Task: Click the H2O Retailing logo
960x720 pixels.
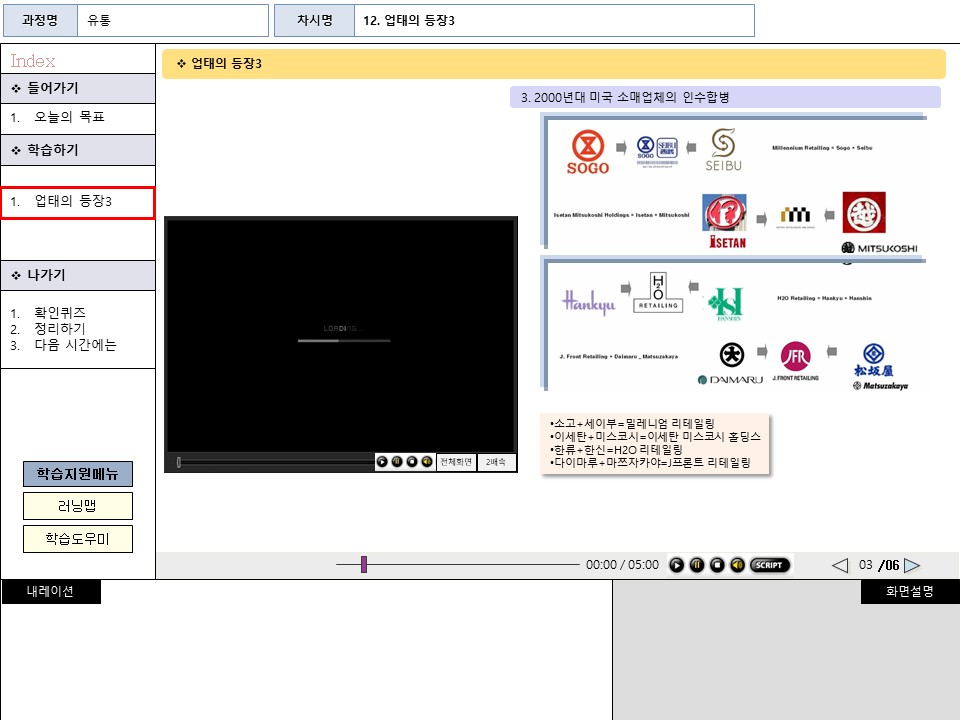Action: point(658,292)
